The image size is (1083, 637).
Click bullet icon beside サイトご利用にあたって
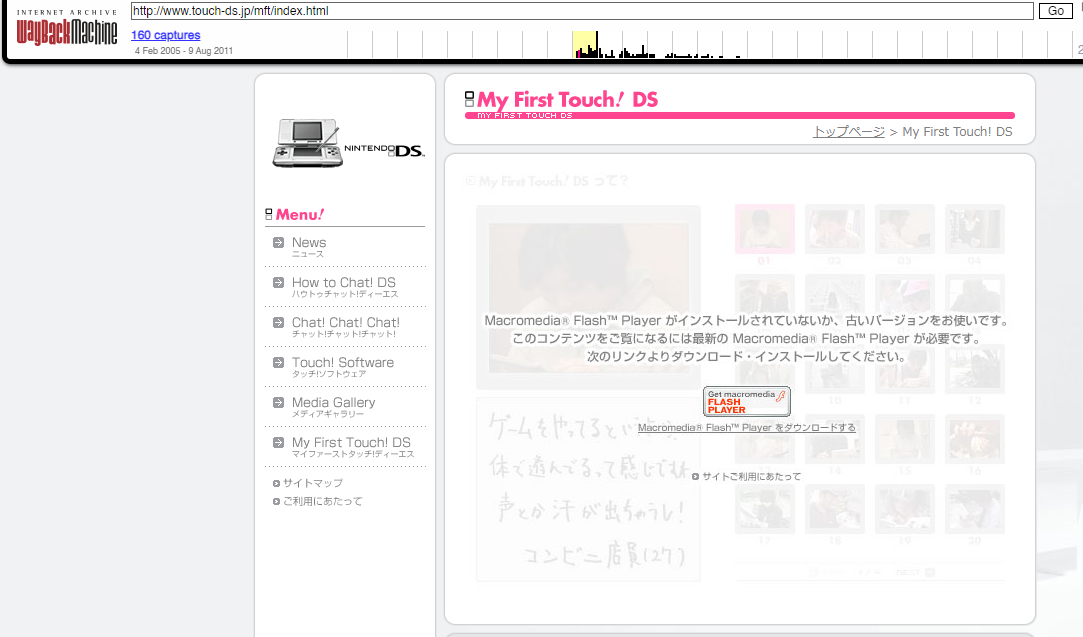click(696, 477)
